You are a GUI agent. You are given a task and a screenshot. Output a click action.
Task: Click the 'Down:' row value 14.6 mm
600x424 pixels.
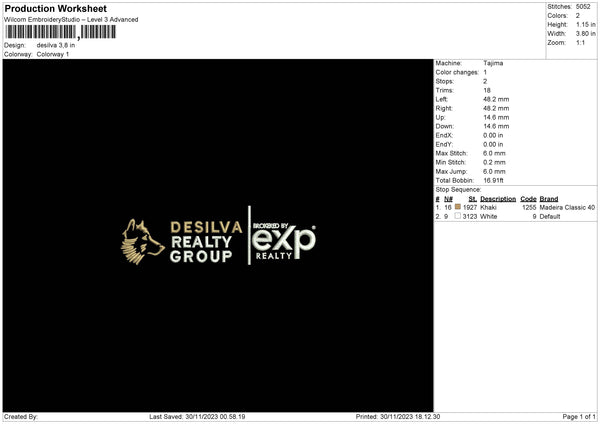496,126
